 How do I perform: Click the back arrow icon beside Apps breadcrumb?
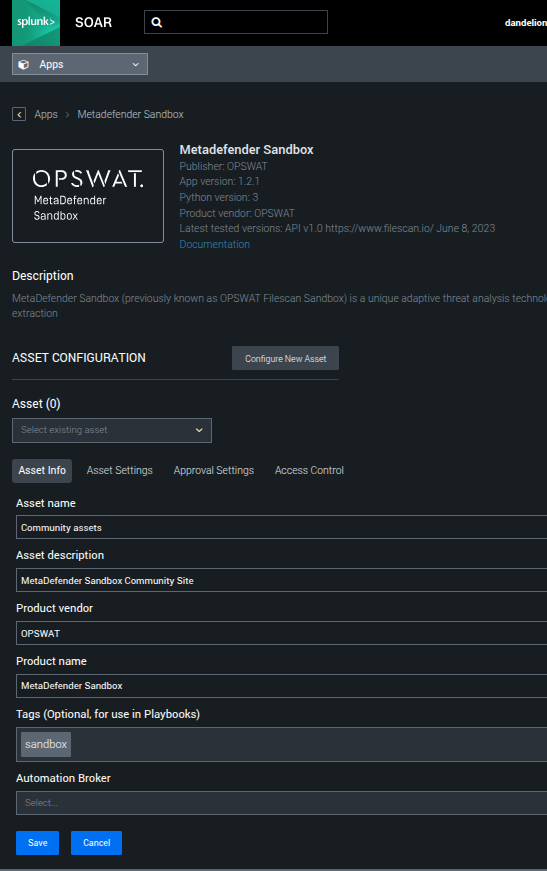click(x=19, y=114)
